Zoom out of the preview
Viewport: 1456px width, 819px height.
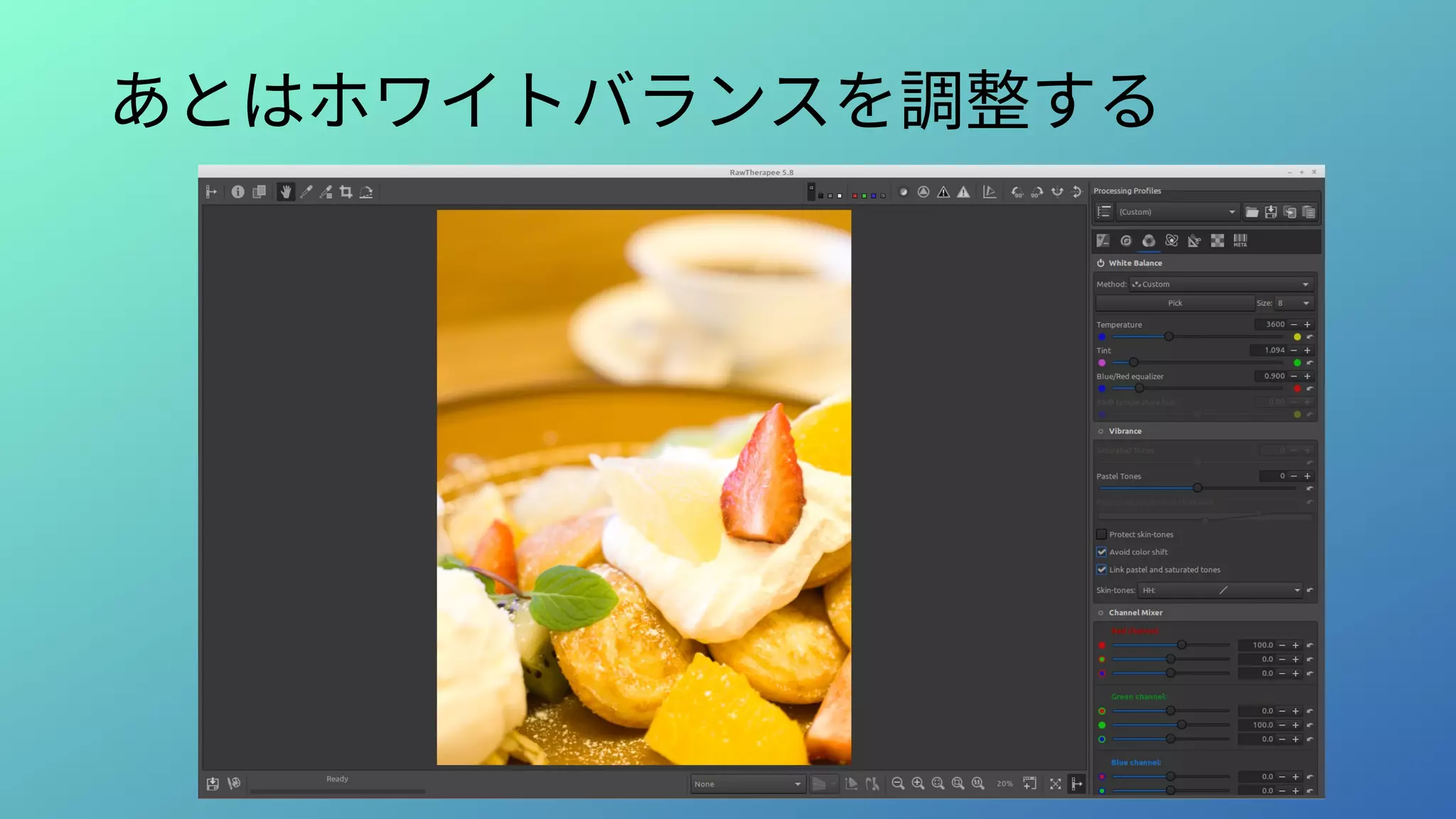pyautogui.click(x=898, y=783)
